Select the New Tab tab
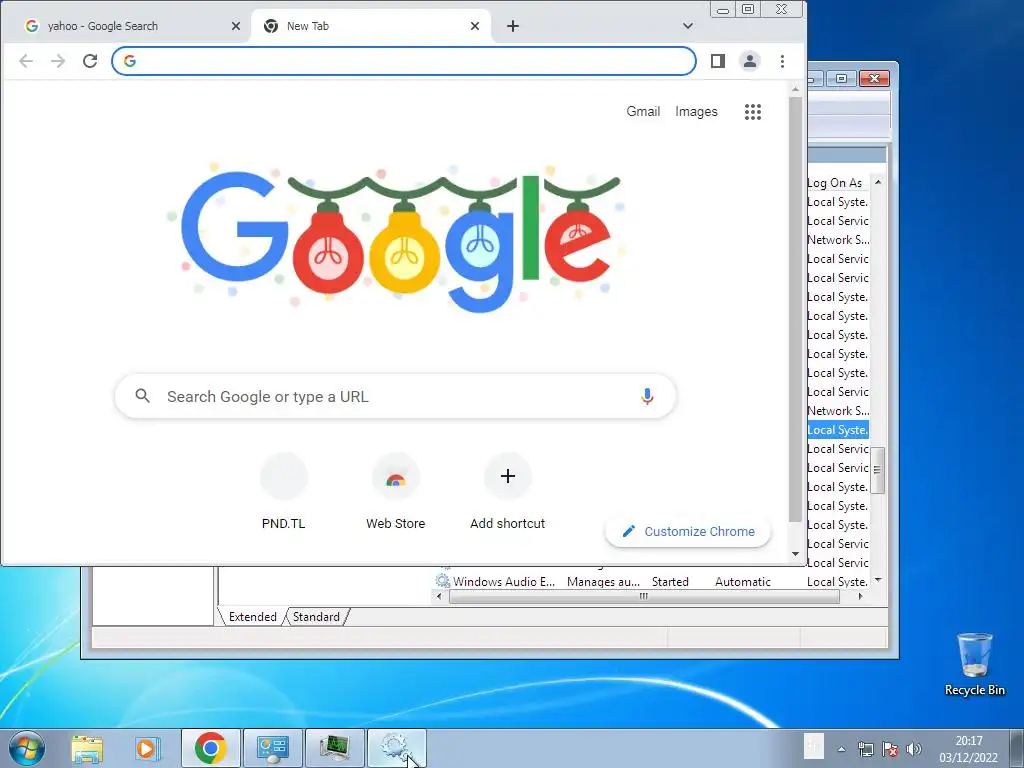This screenshot has height=768, width=1024. pos(370,26)
